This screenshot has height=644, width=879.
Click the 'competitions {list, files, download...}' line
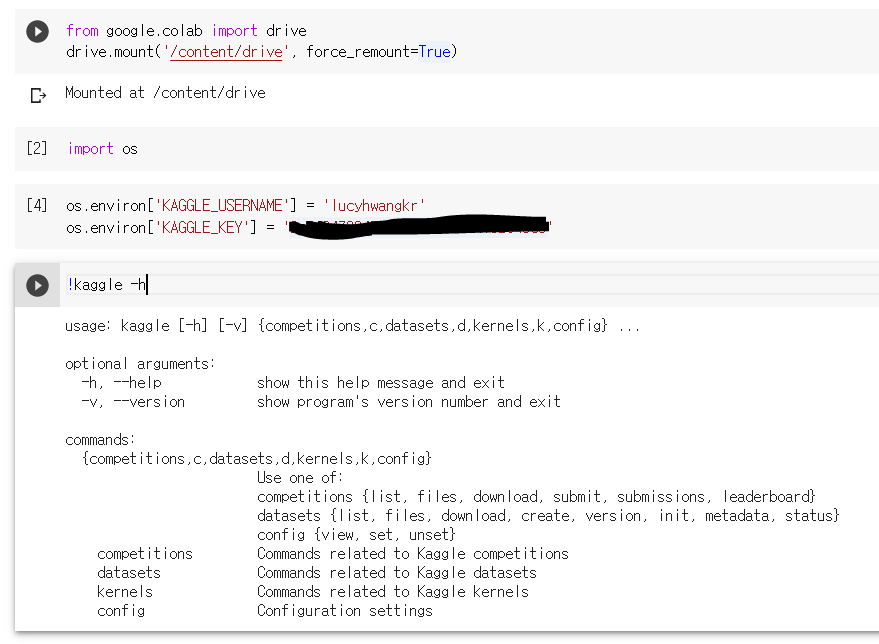[536, 497]
